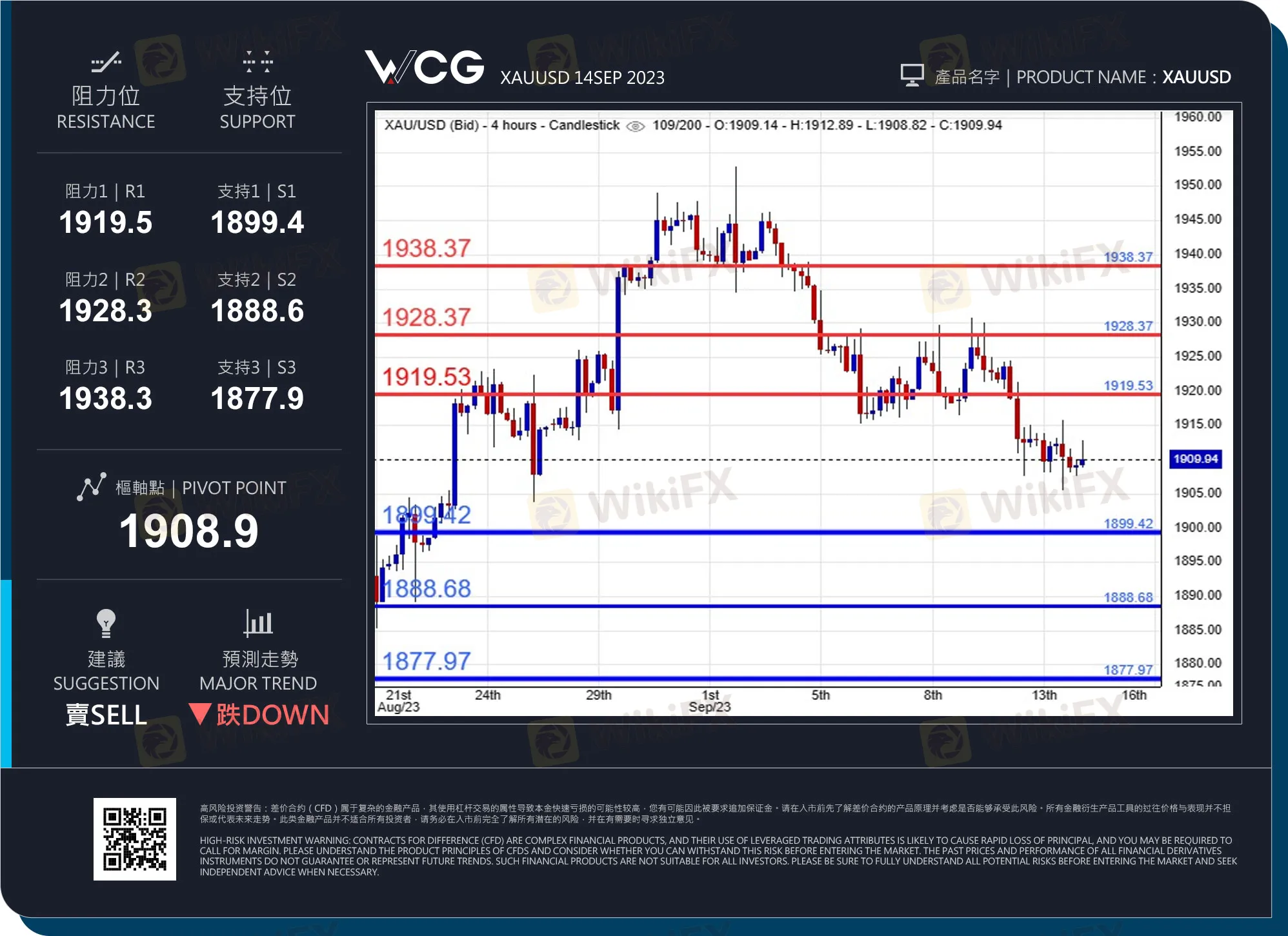Click the PIVOT POINT heading text
The width and height of the screenshot is (1288, 936).
point(234,488)
